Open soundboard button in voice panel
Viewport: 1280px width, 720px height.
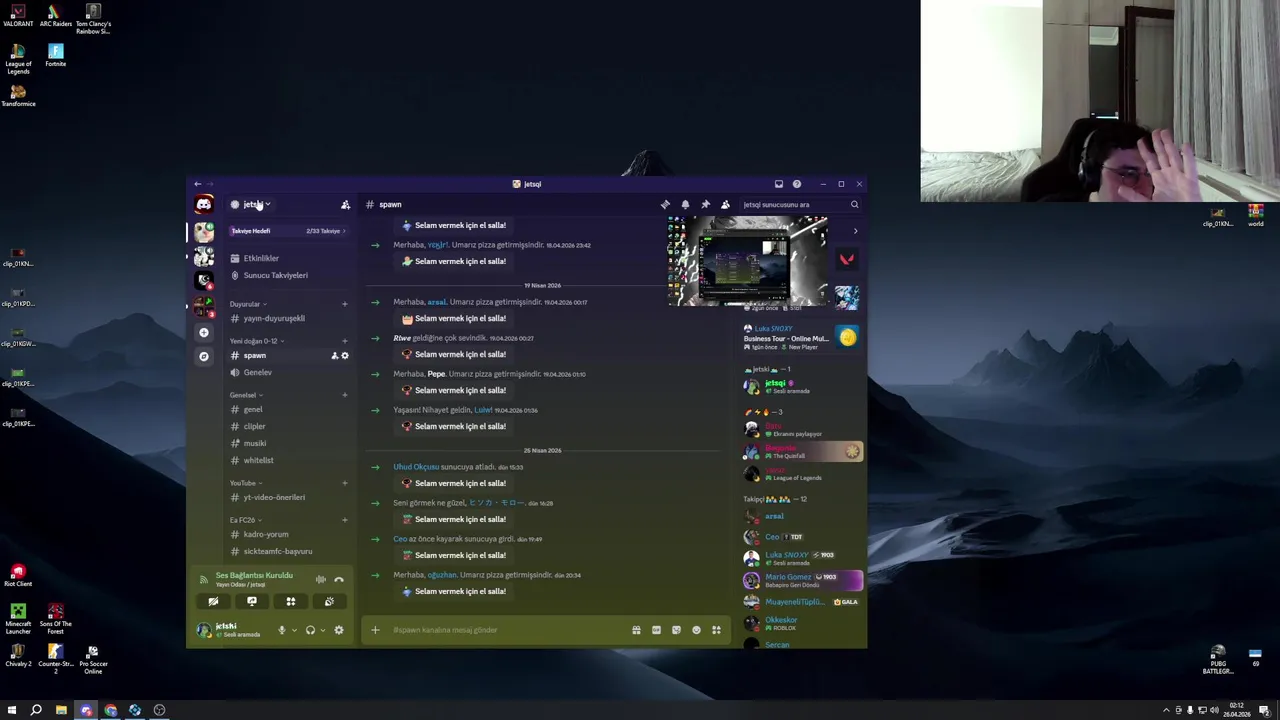click(x=329, y=602)
